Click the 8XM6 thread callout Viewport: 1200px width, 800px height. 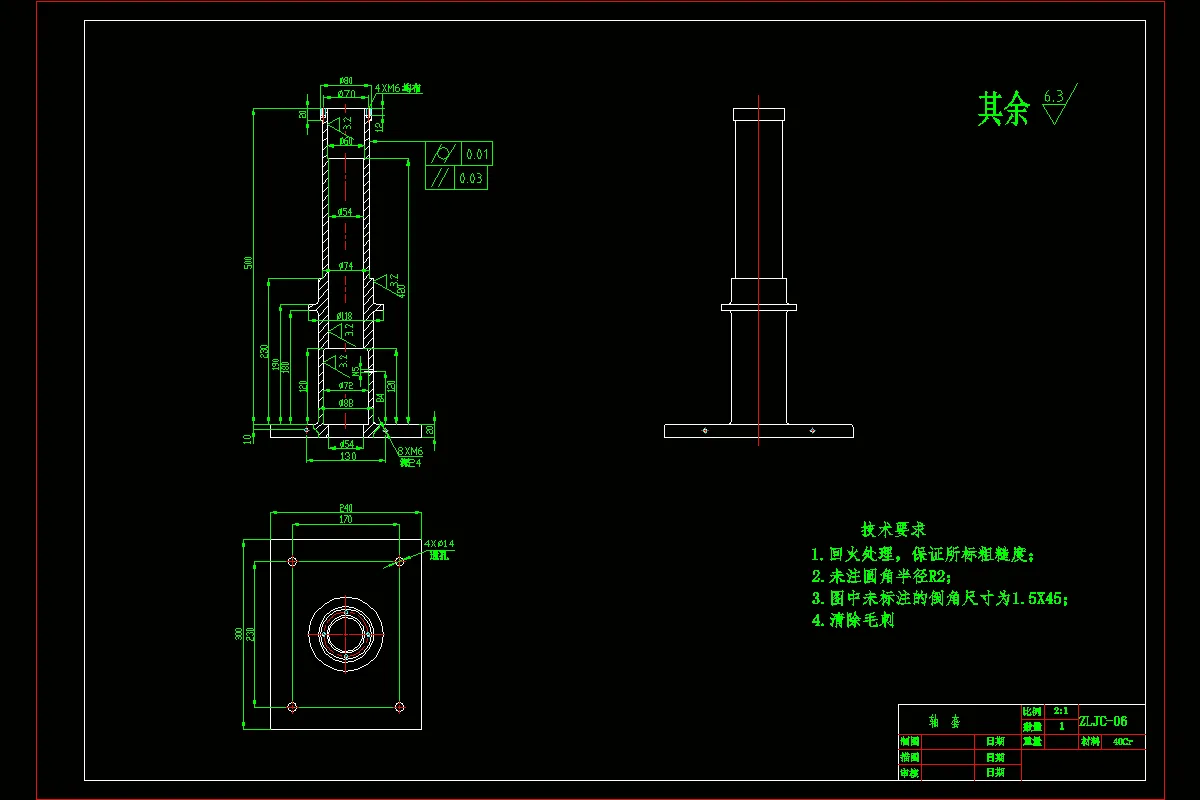tap(411, 452)
